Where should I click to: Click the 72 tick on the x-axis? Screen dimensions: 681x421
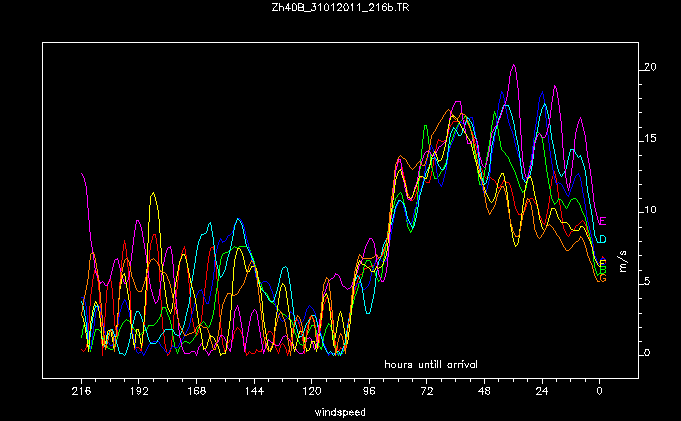[427, 392]
